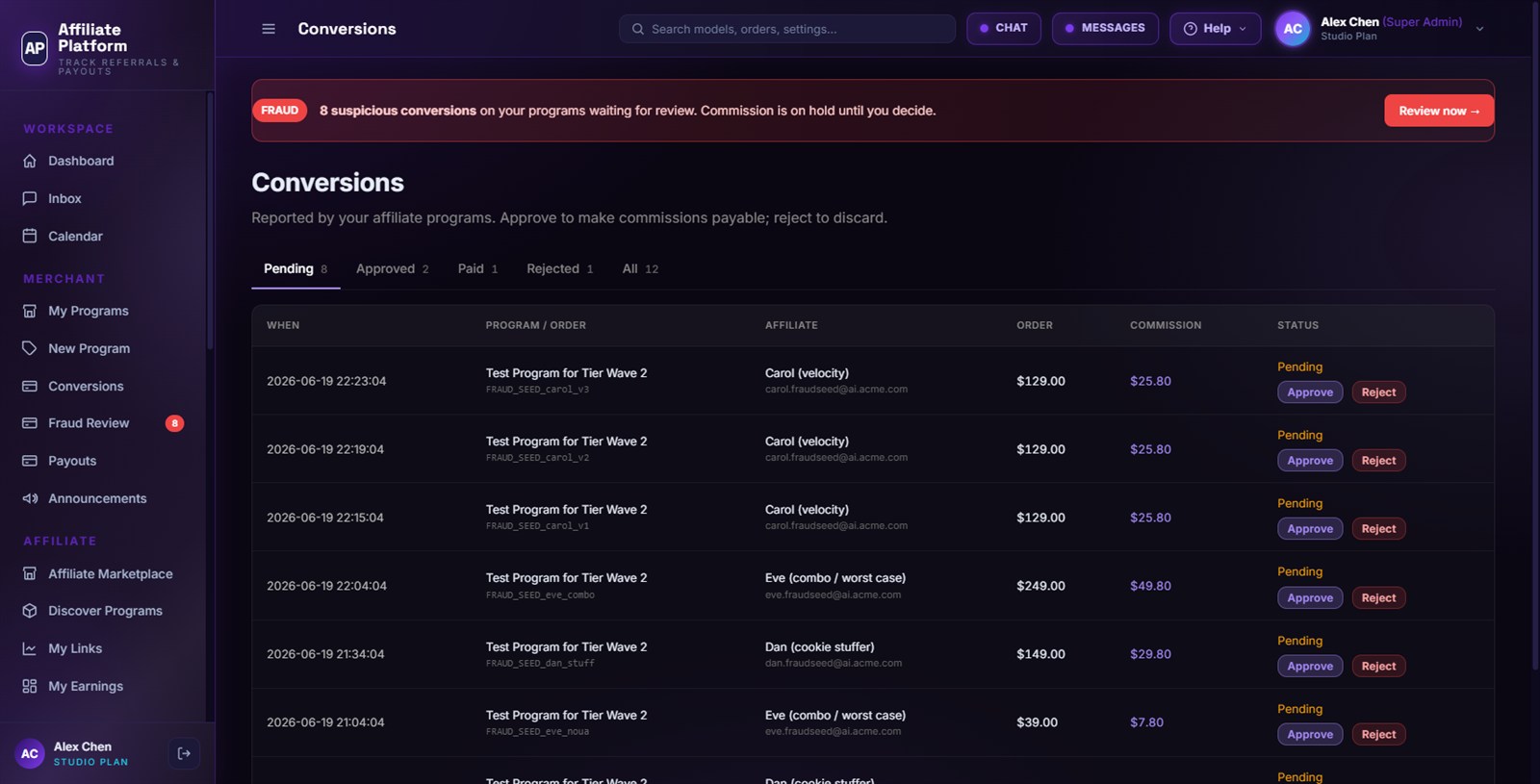Click the AP Affiliate Platform logo
Viewport: 1540px width, 784px height.
click(35, 47)
